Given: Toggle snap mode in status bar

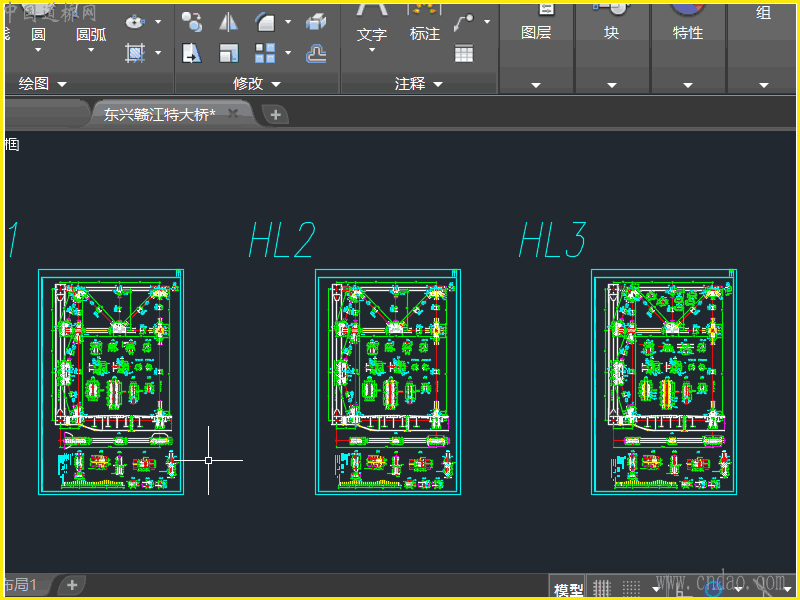Looking at the screenshot, I should click(632, 588).
